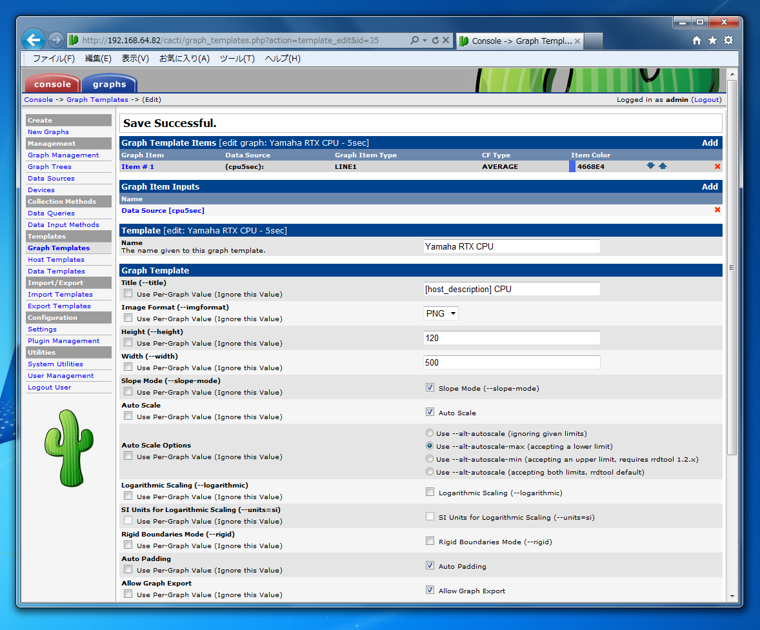The height and width of the screenshot is (630, 760).
Task: Toggle per-graph value checkbox for Height
Action: [128, 342]
